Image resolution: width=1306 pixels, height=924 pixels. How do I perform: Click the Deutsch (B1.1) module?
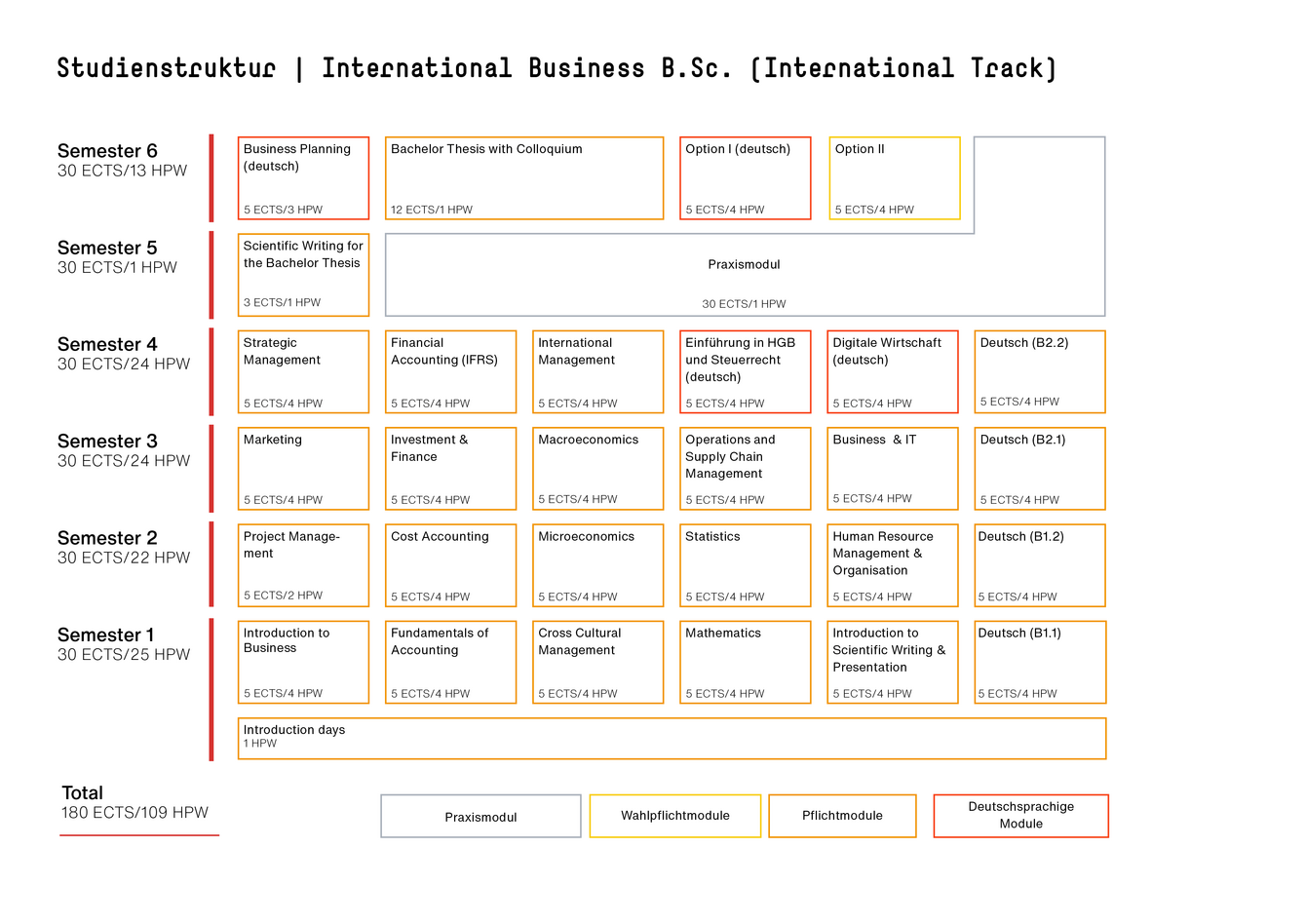tap(1040, 662)
